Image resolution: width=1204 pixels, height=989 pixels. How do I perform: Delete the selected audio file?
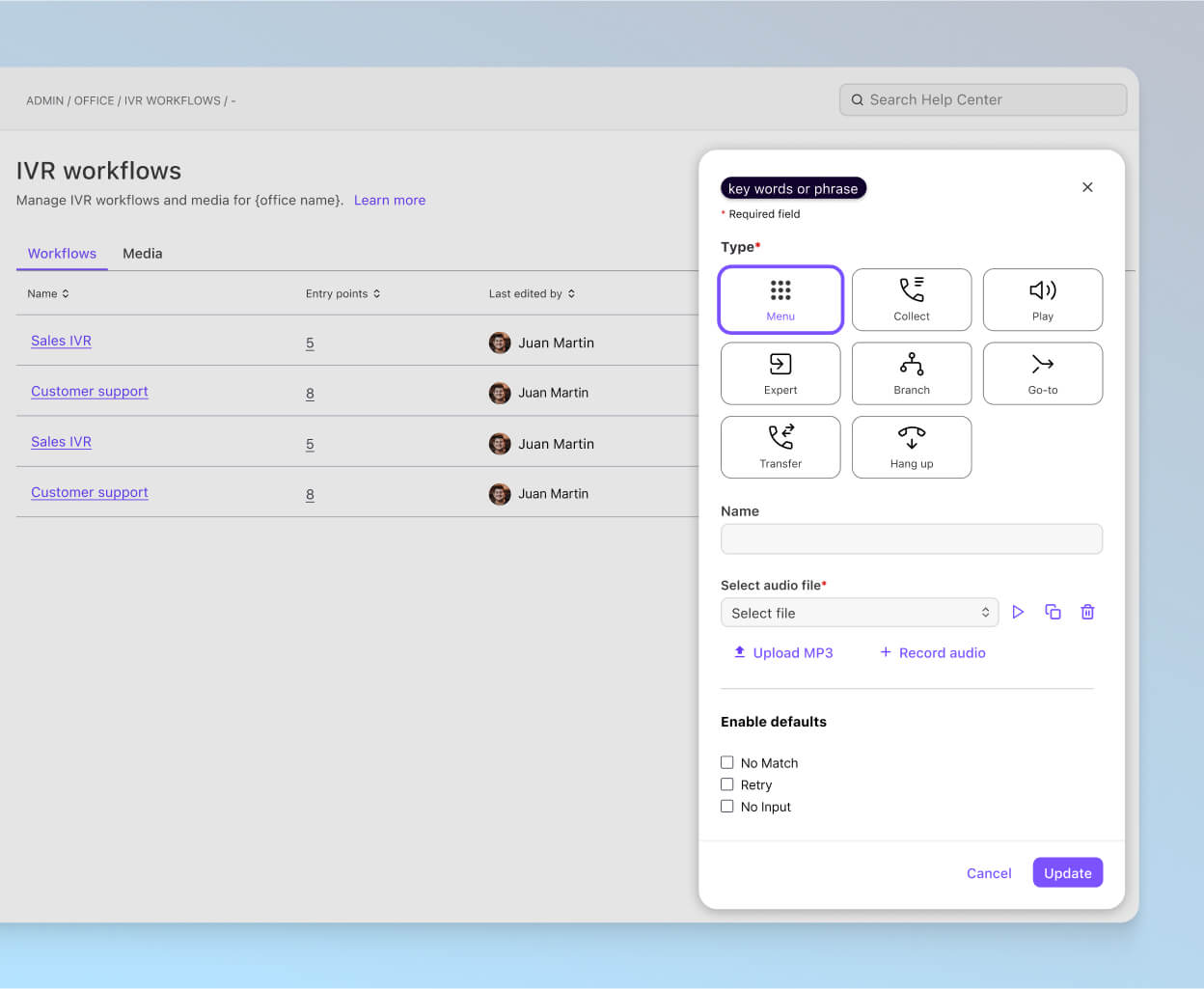[x=1087, y=612]
